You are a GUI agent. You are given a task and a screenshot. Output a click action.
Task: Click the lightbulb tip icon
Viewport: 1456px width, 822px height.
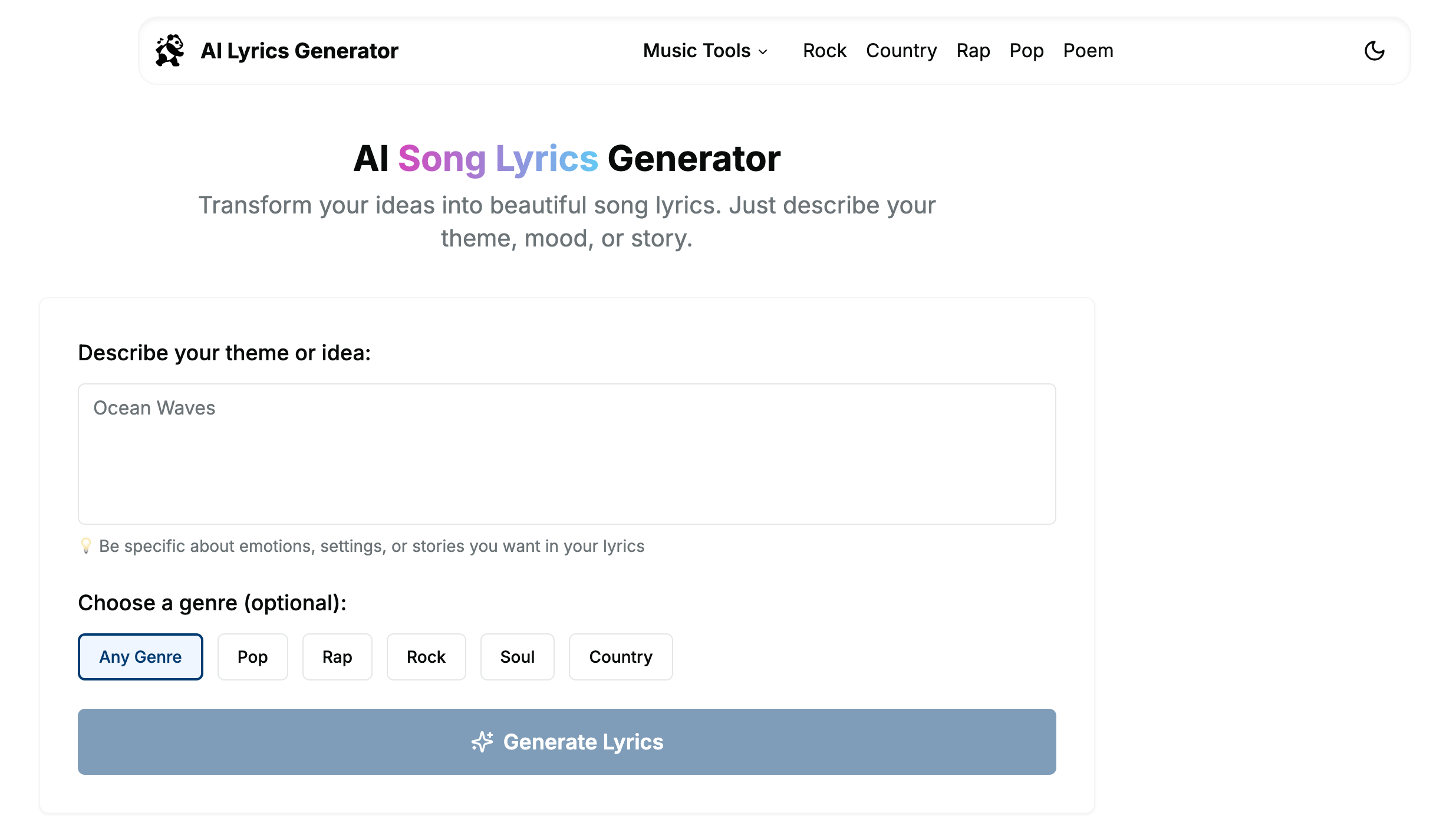click(x=86, y=546)
